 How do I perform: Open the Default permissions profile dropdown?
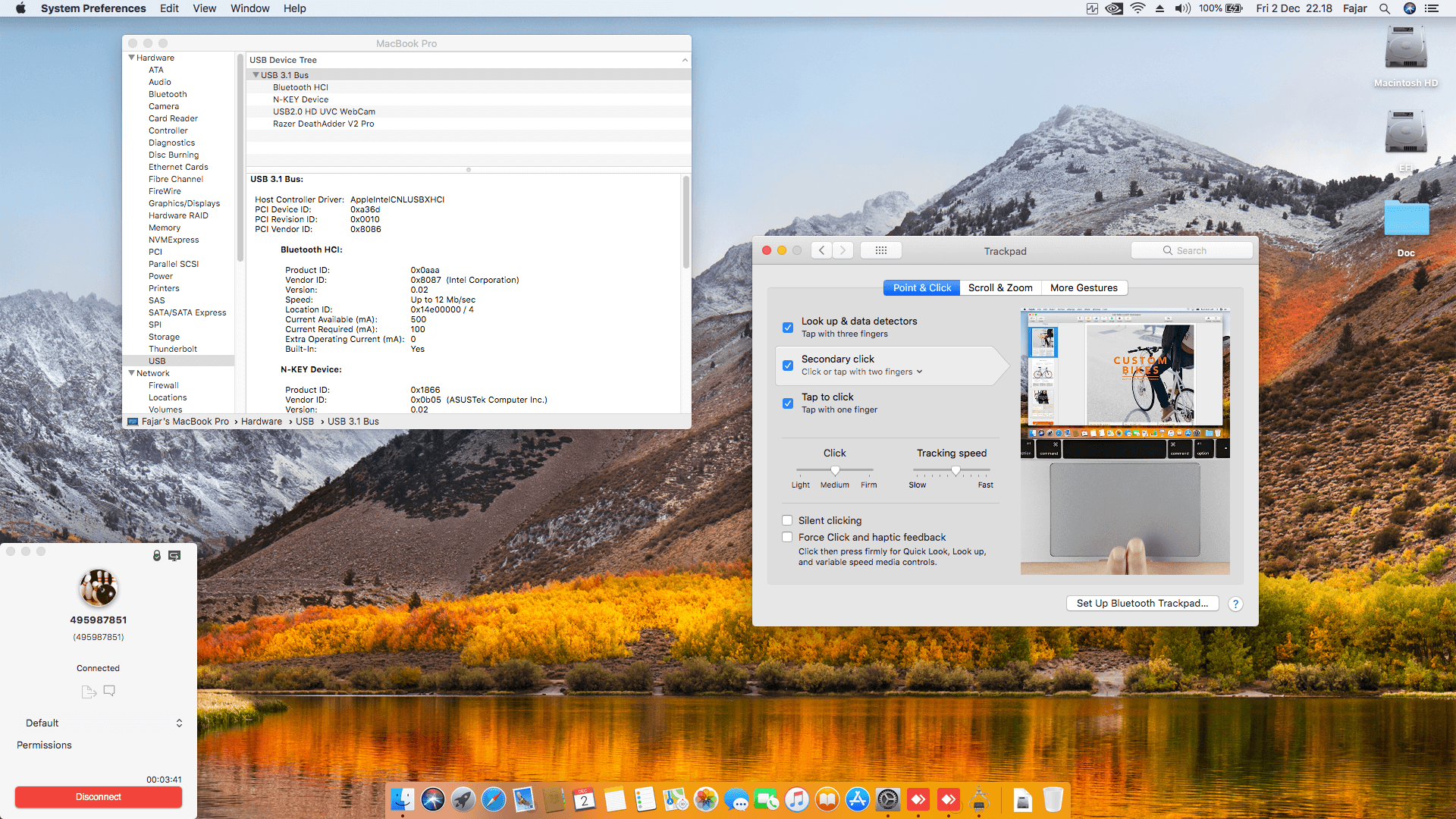point(102,723)
